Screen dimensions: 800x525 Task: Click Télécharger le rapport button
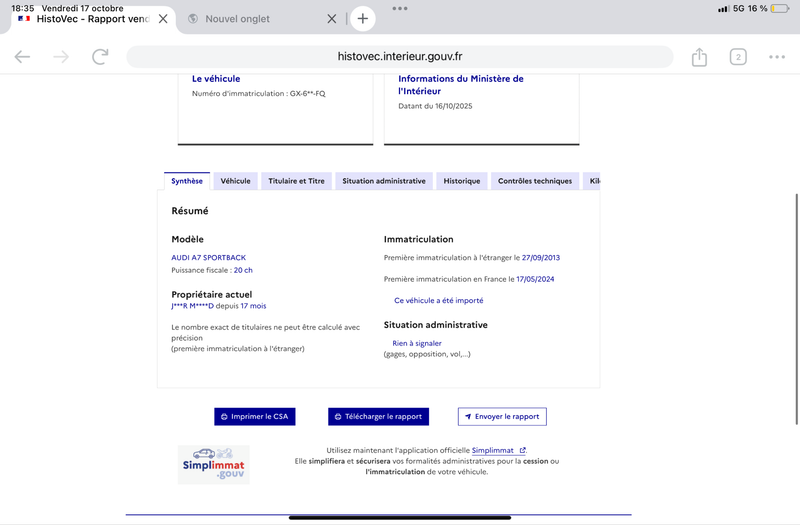pyautogui.click(x=378, y=416)
